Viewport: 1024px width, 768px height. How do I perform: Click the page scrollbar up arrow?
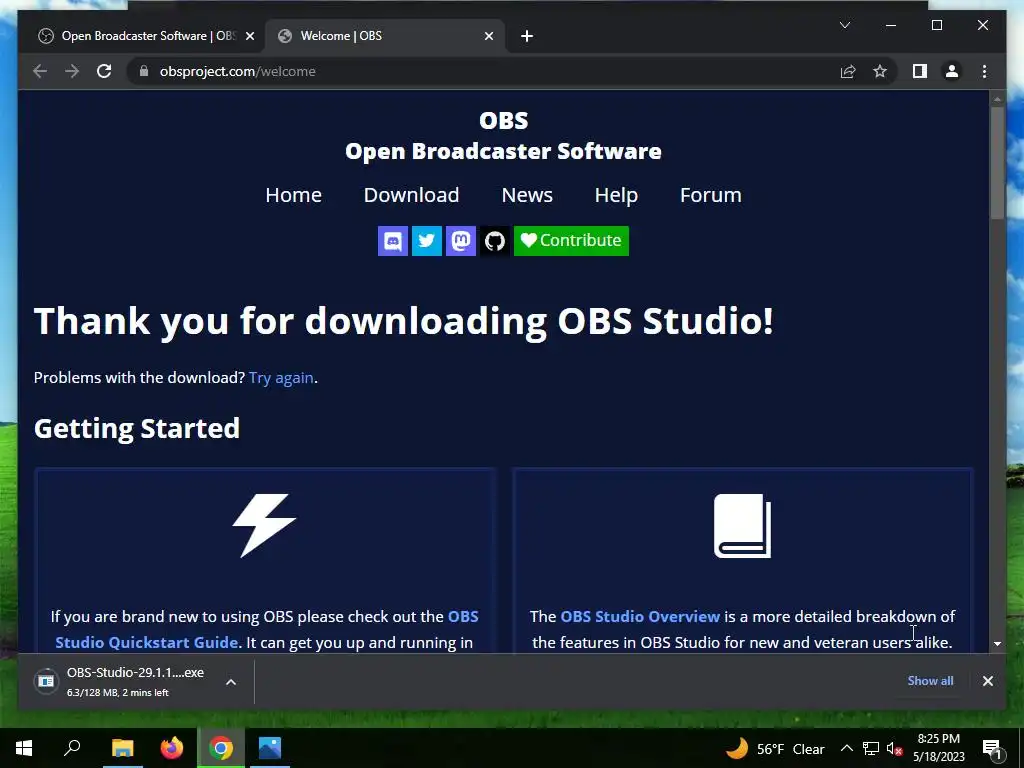click(x=997, y=99)
